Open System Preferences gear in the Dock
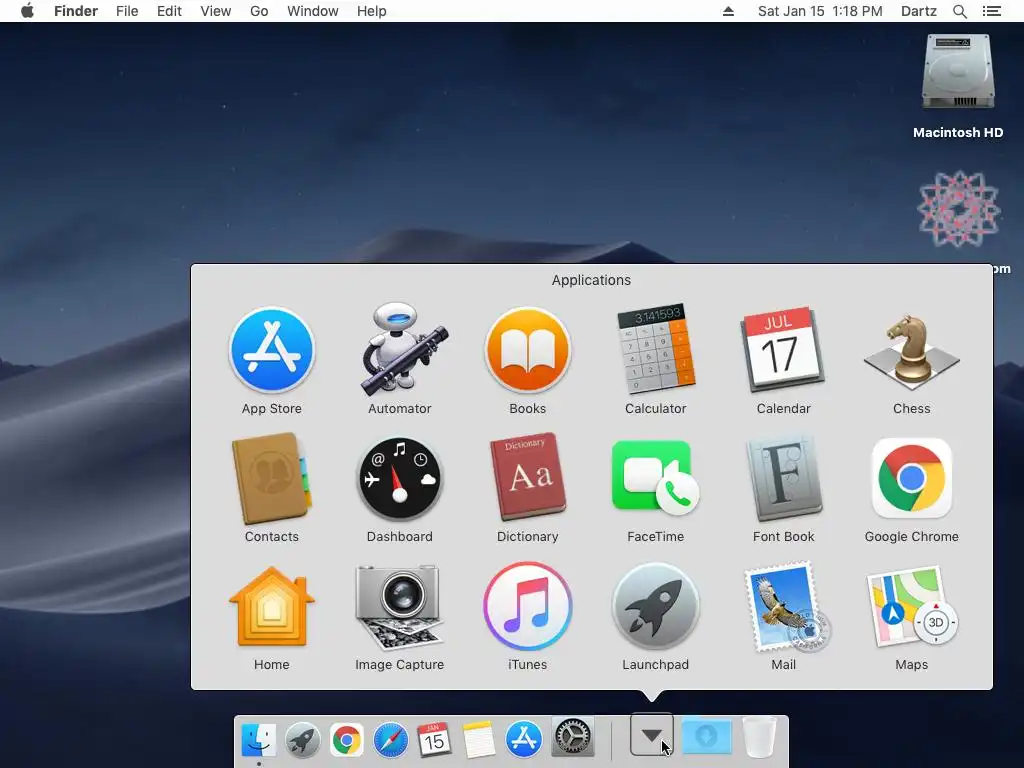This screenshot has width=1024, height=768. (573, 738)
